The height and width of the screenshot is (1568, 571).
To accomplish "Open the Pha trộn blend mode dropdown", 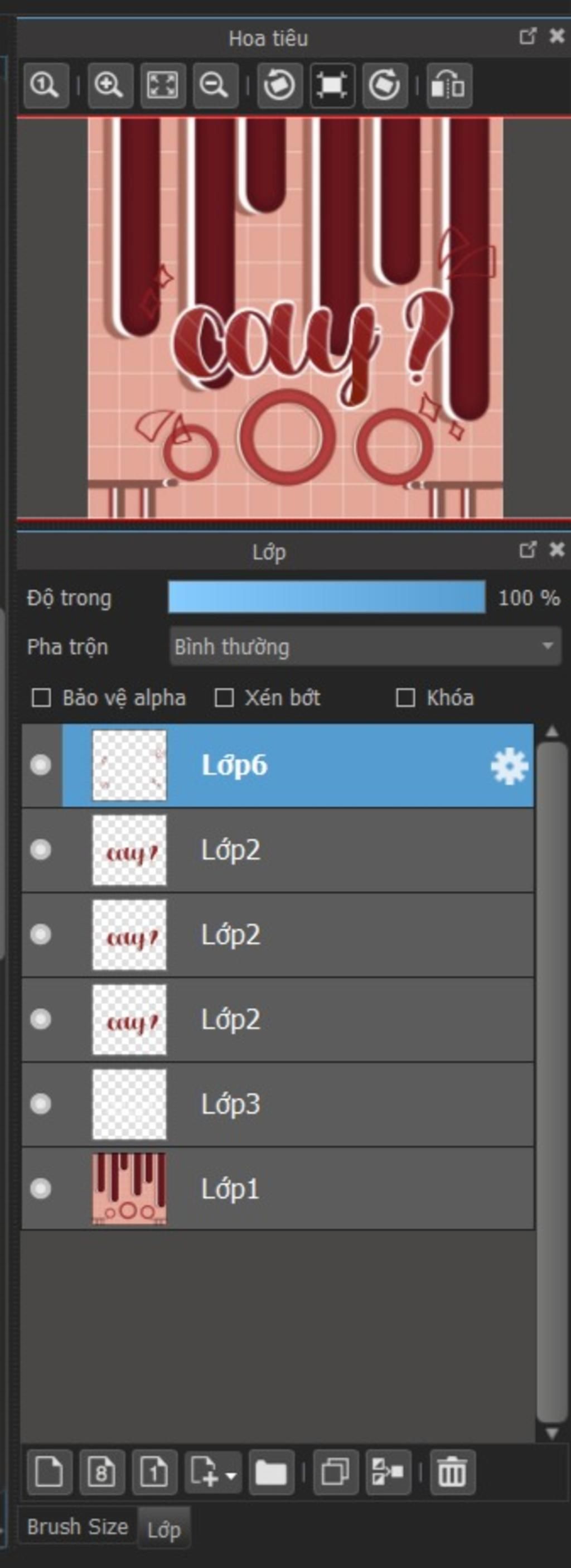I will pos(365,647).
